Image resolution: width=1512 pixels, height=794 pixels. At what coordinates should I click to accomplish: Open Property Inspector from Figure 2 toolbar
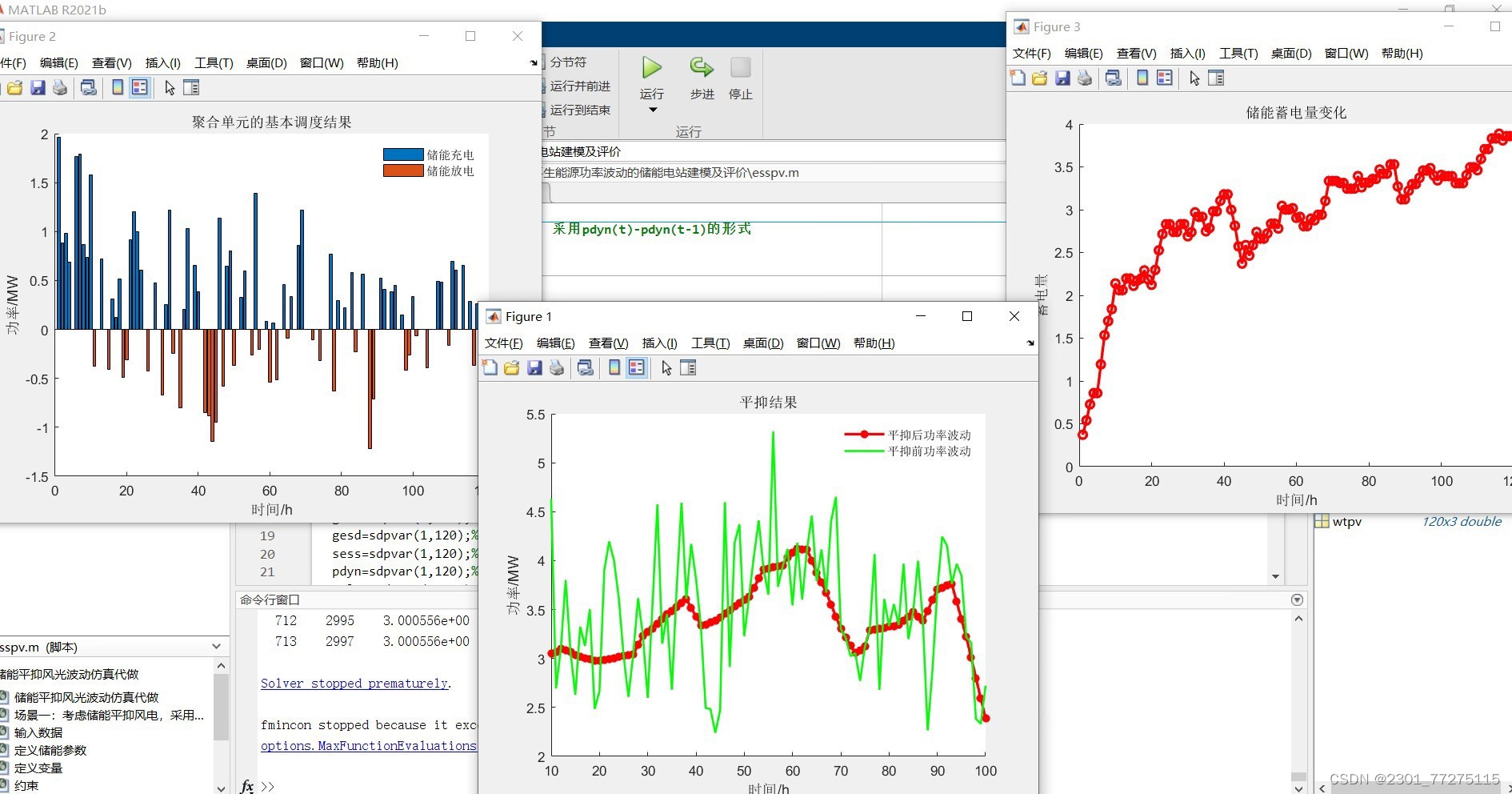191,88
